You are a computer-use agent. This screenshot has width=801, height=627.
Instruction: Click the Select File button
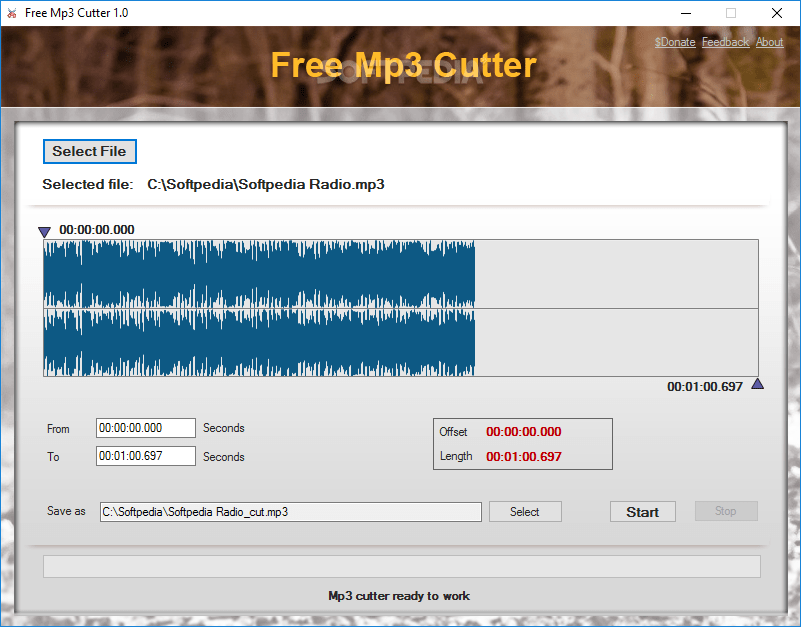[89, 151]
